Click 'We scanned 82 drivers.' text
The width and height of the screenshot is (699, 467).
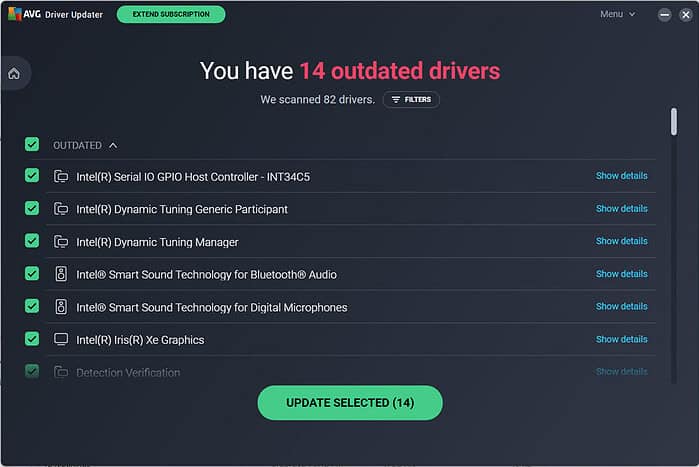[x=317, y=99]
